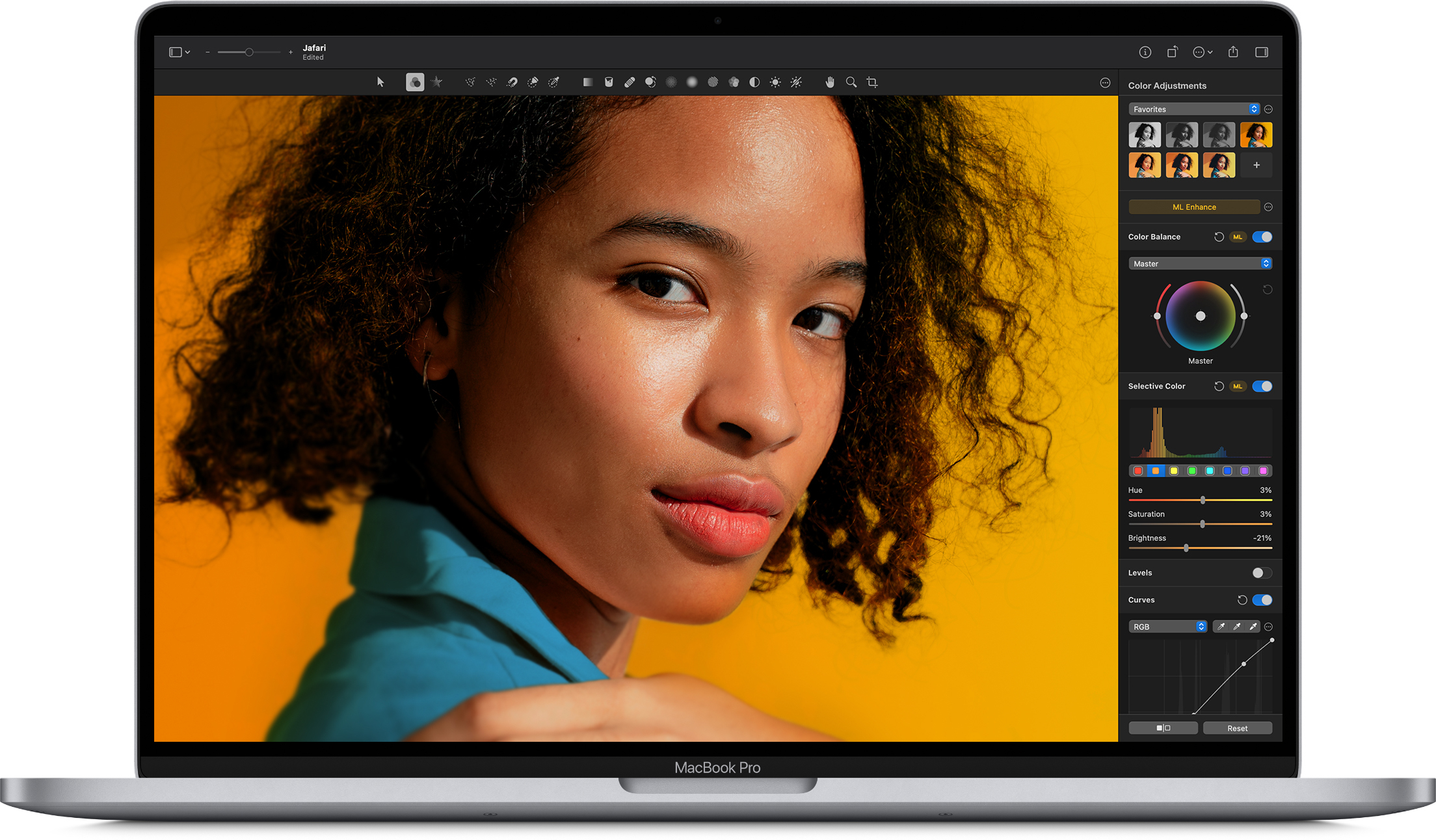Viewport: 1436px width, 840px height.
Task: Select the Repair bandage tool
Action: point(630,82)
